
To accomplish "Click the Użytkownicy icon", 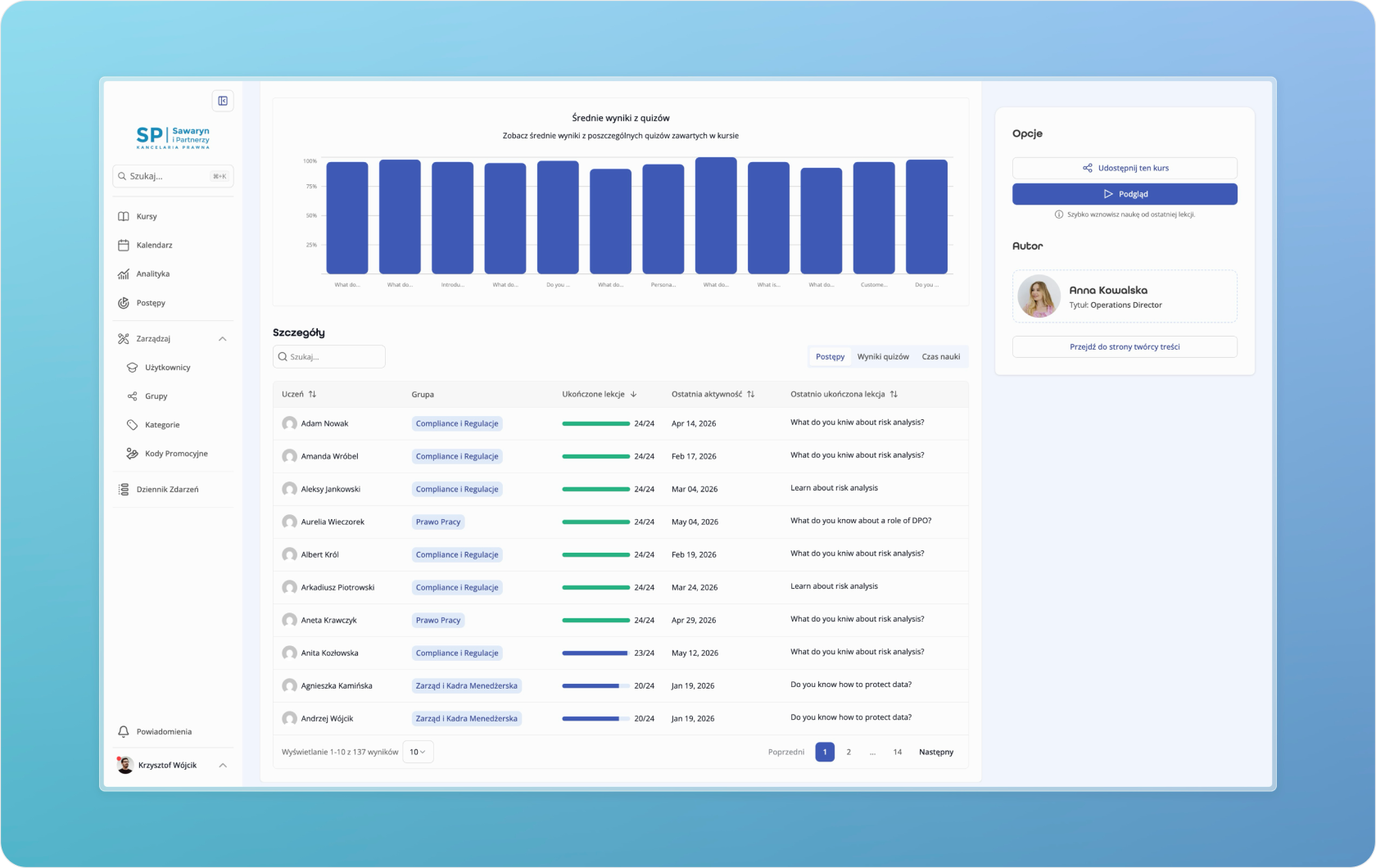I will click(x=132, y=368).
